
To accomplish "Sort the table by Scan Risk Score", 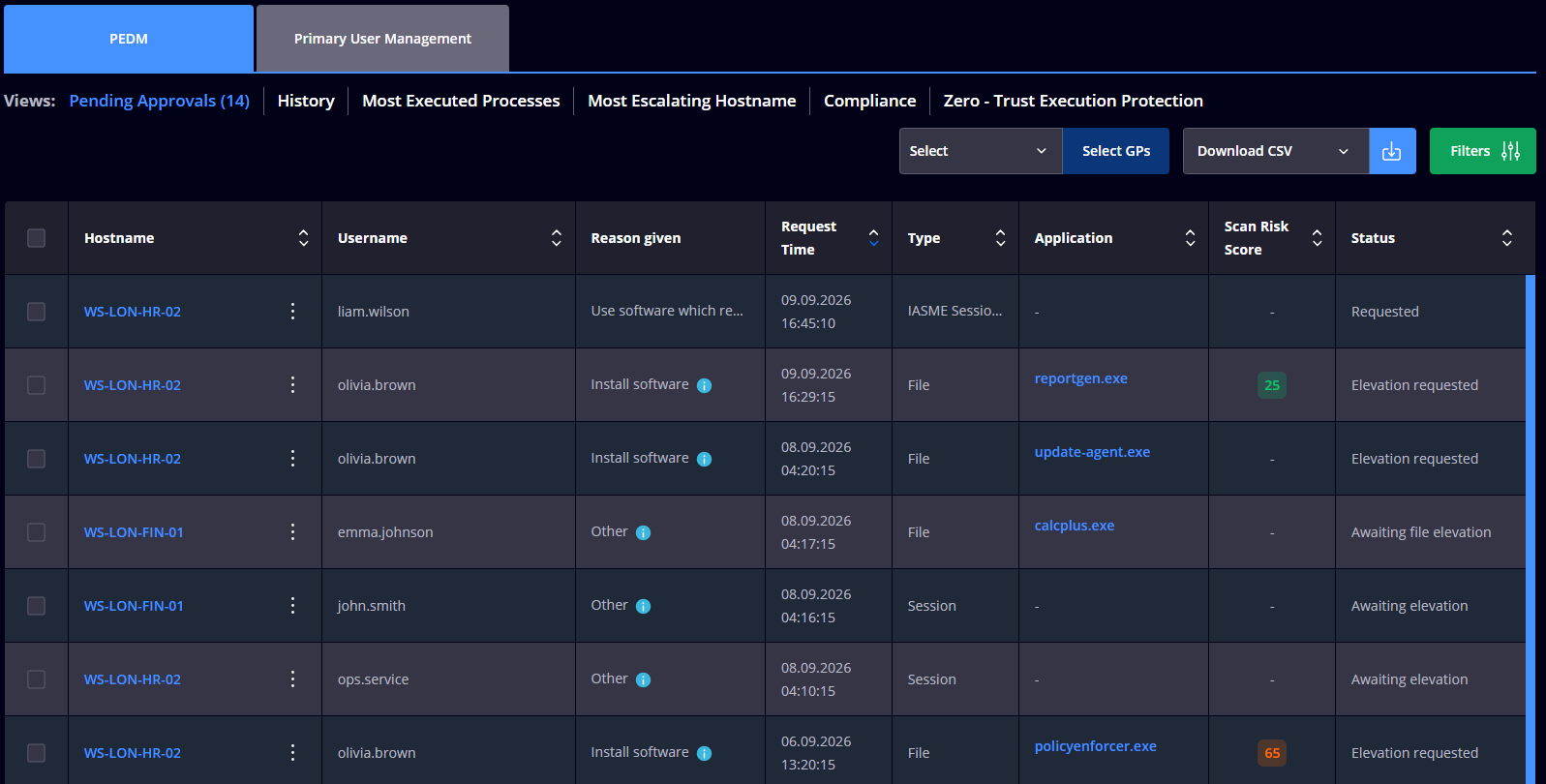I will pyautogui.click(x=1317, y=238).
